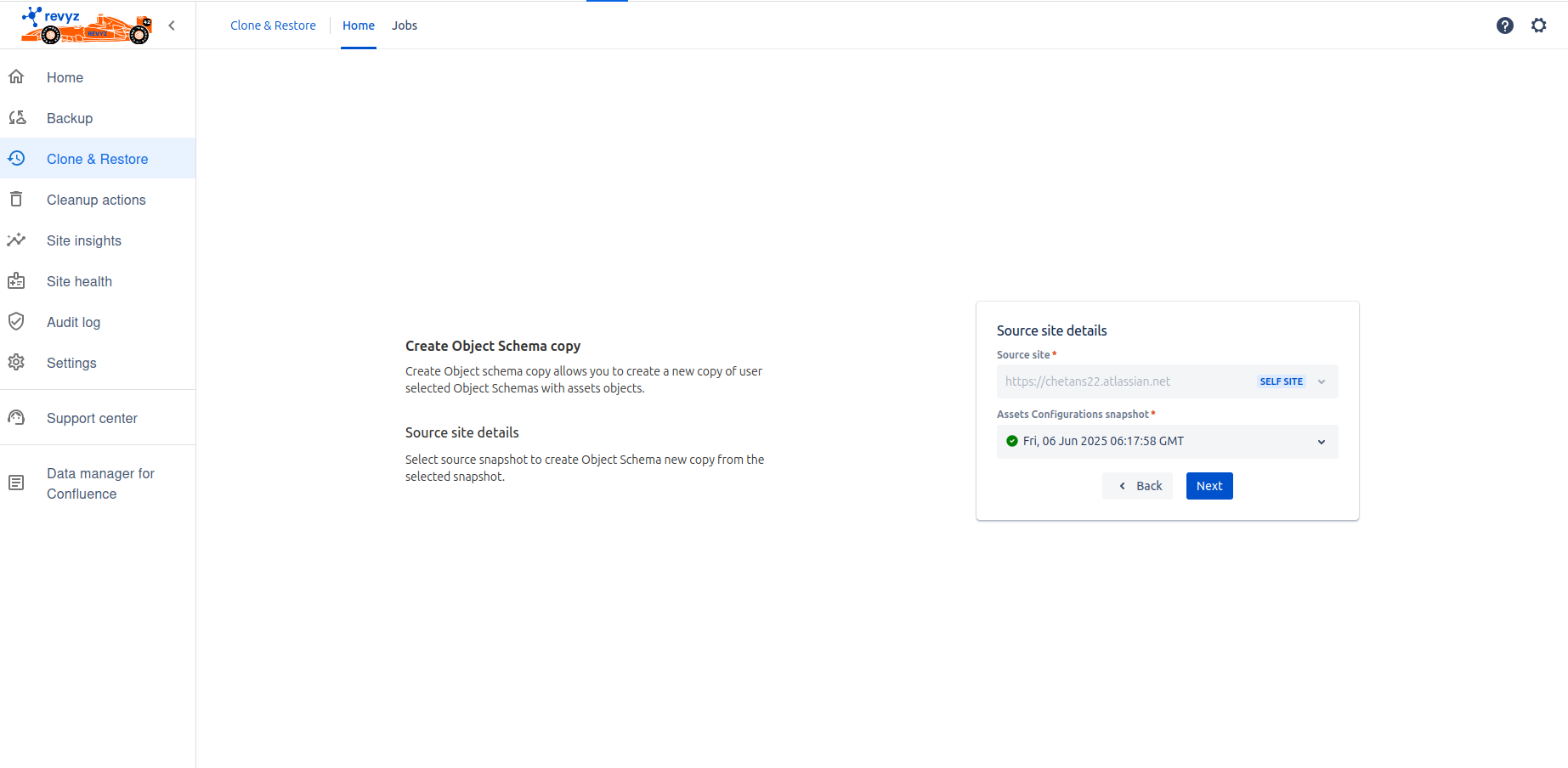
Task: Open the help question mark icon
Action: (1505, 25)
